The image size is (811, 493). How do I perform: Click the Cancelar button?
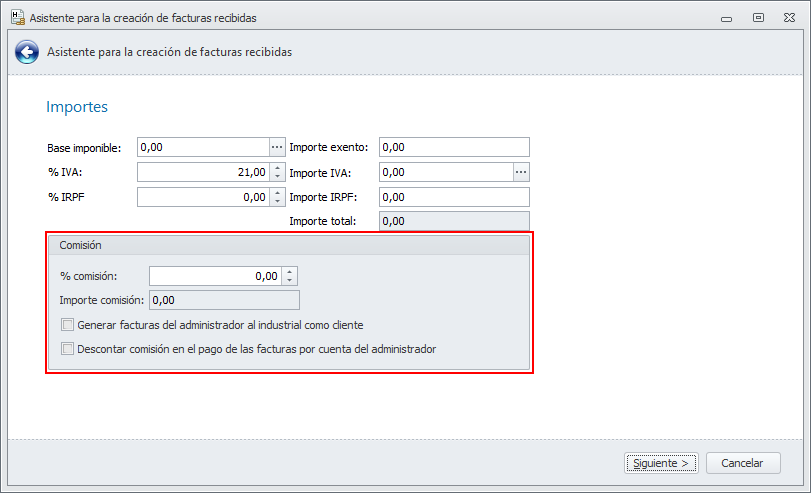(743, 463)
